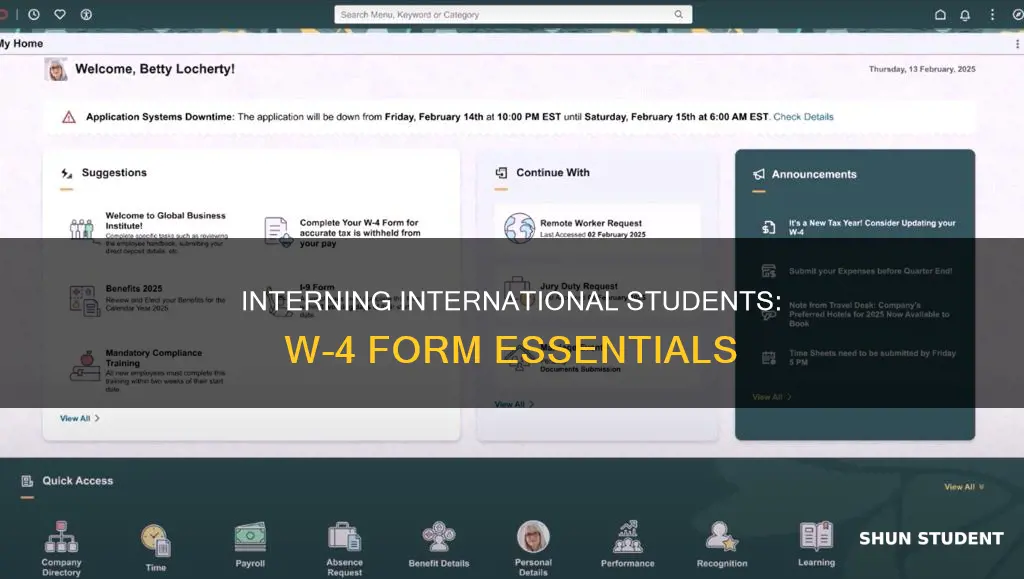The image size is (1024, 579).
Task: Open the recent history clock icon
Action: [x=34, y=14]
